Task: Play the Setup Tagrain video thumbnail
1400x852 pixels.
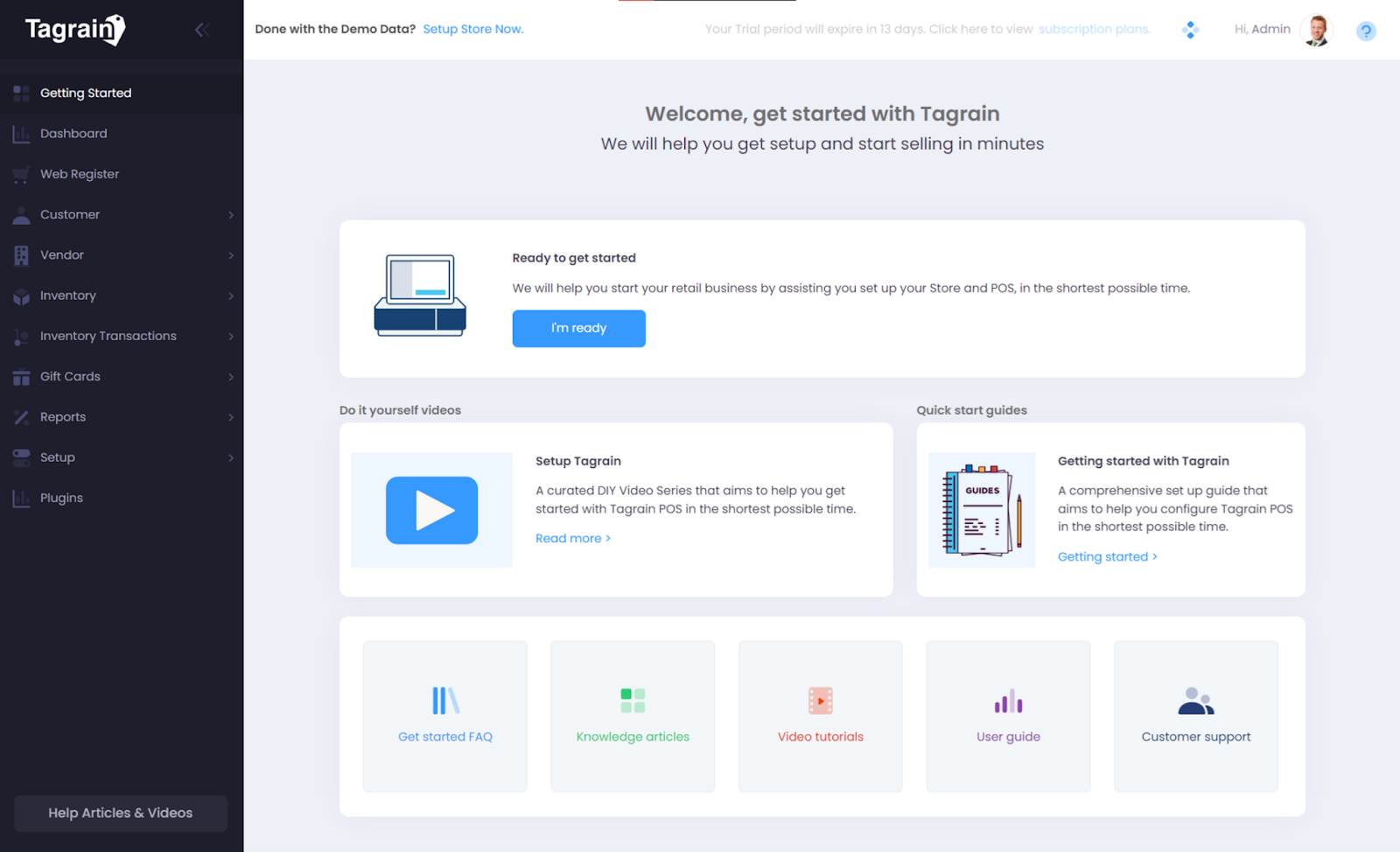Action: click(x=432, y=510)
